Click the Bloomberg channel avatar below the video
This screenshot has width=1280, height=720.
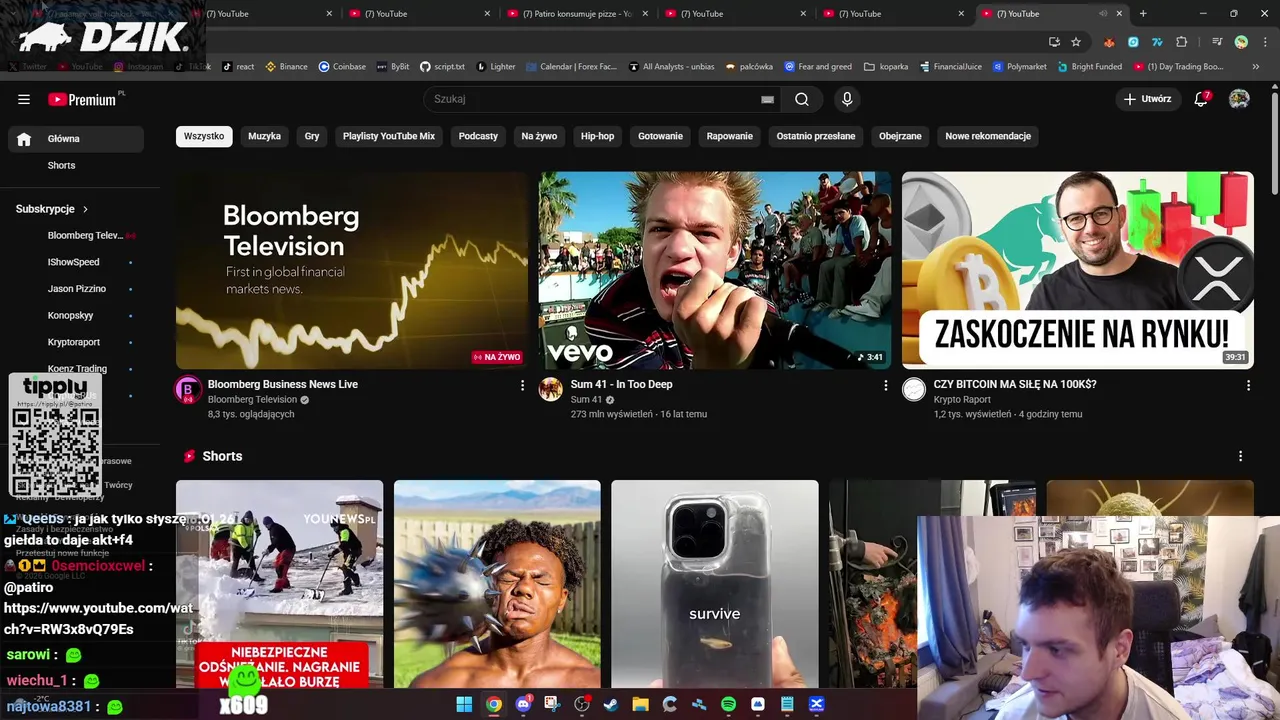click(x=188, y=390)
